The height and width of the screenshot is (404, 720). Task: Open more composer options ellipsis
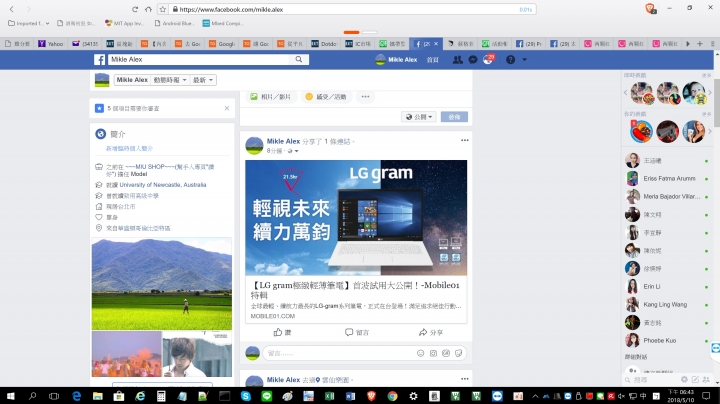(x=366, y=96)
